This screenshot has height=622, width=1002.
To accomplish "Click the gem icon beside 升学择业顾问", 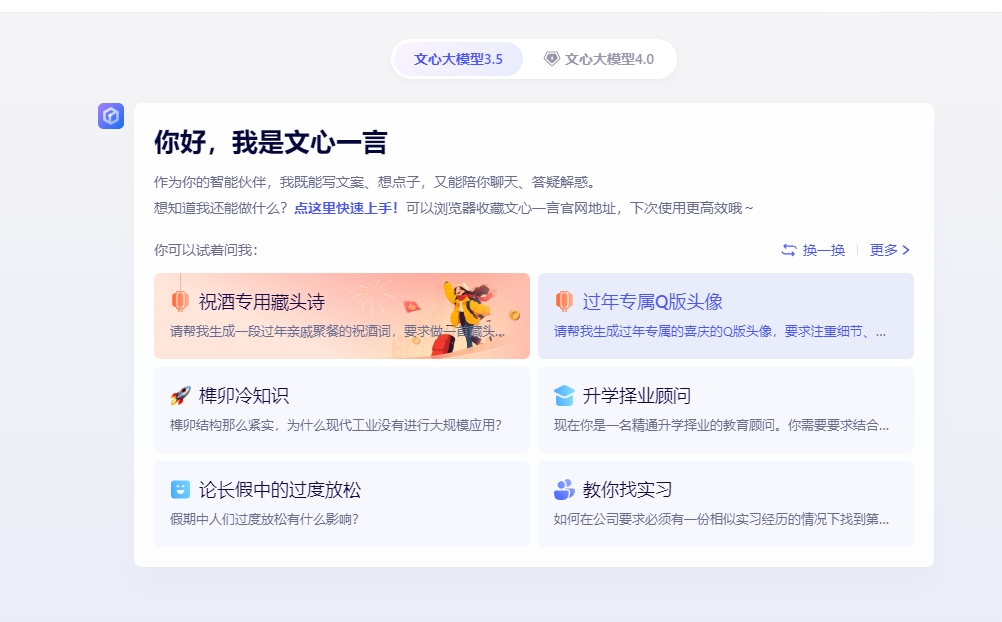I will click(x=564, y=394).
